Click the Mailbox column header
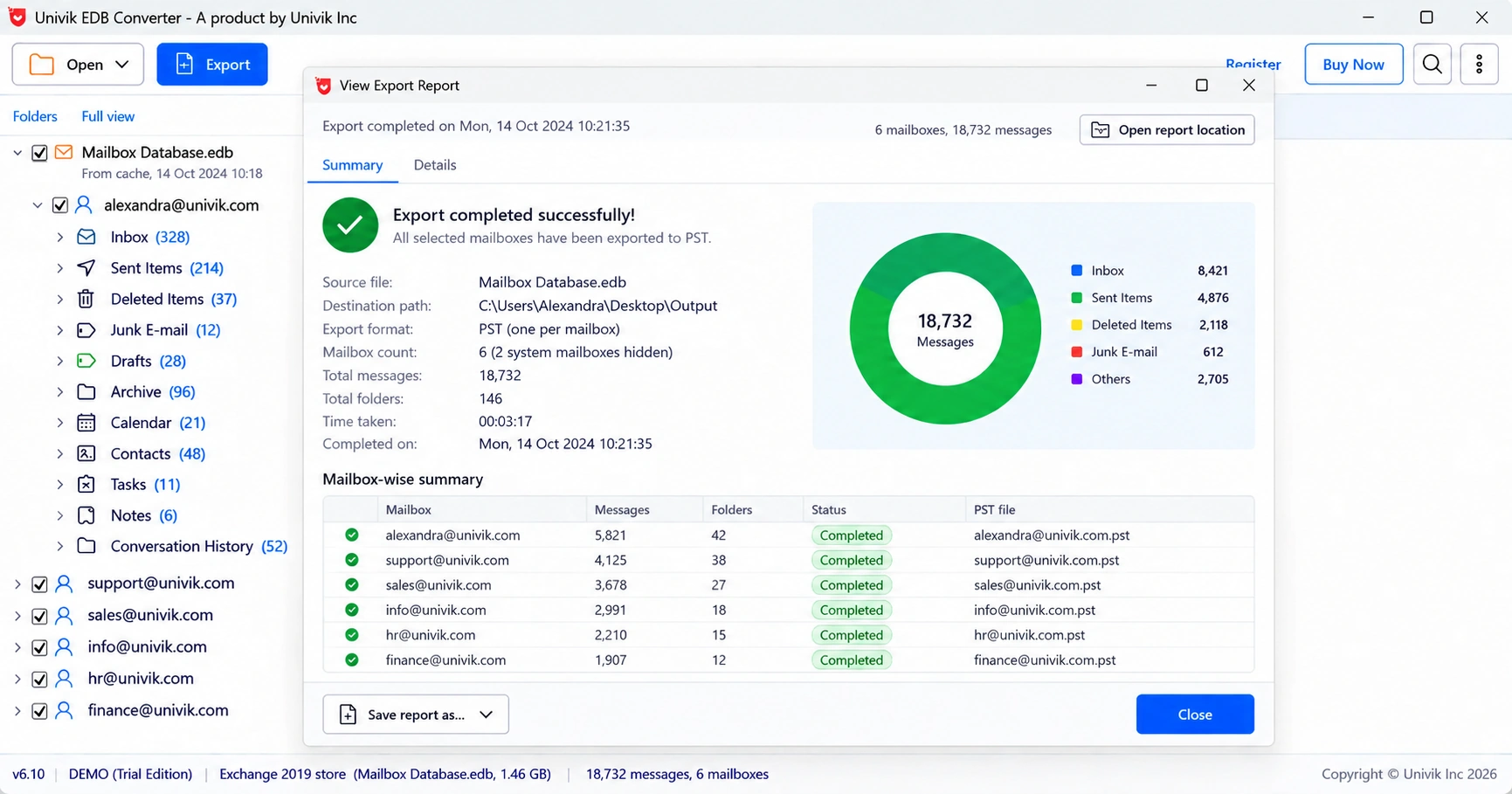Viewport: 1512px width, 794px height. pyautogui.click(x=481, y=509)
